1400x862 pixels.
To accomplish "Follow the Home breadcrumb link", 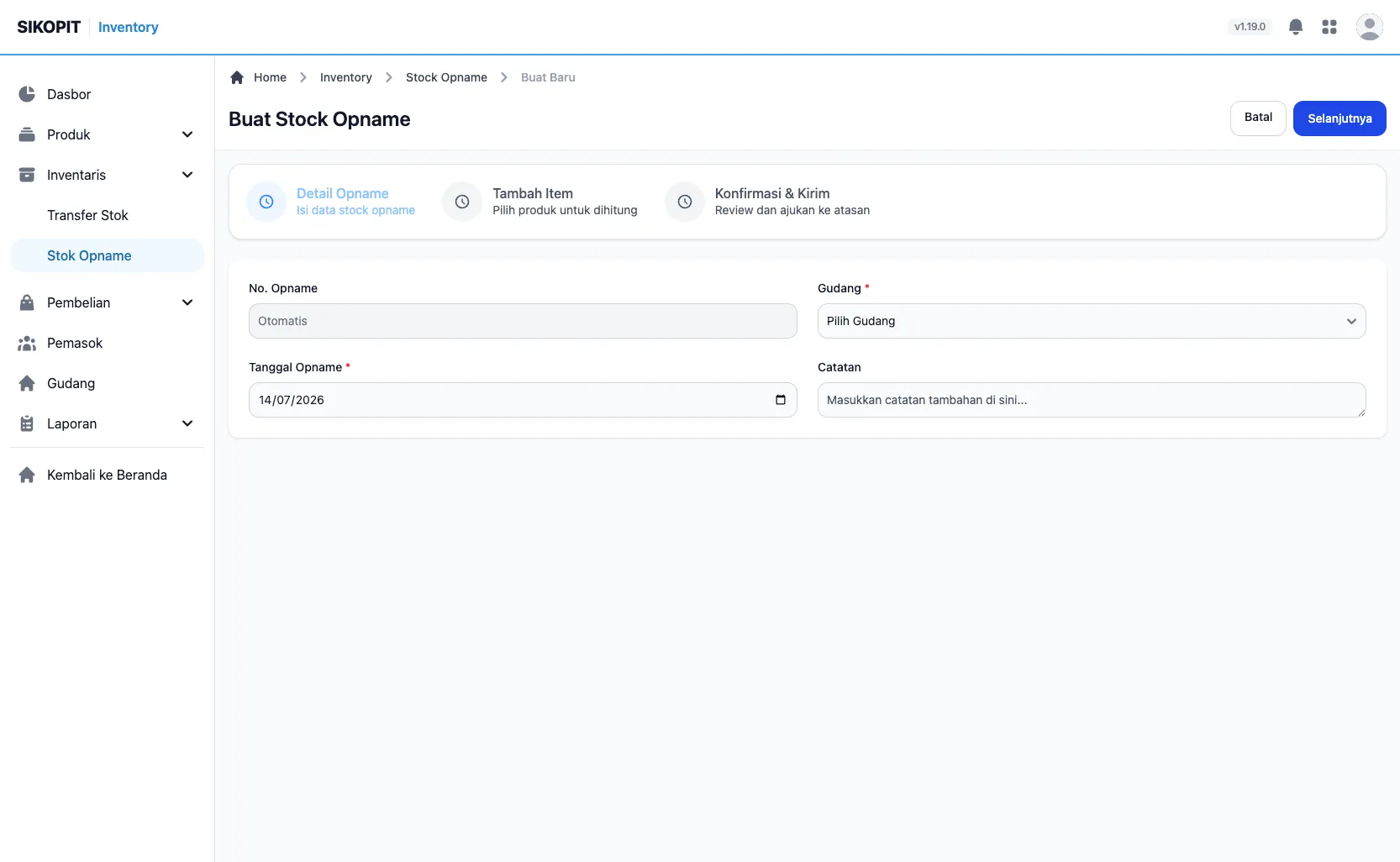I will (270, 77).
